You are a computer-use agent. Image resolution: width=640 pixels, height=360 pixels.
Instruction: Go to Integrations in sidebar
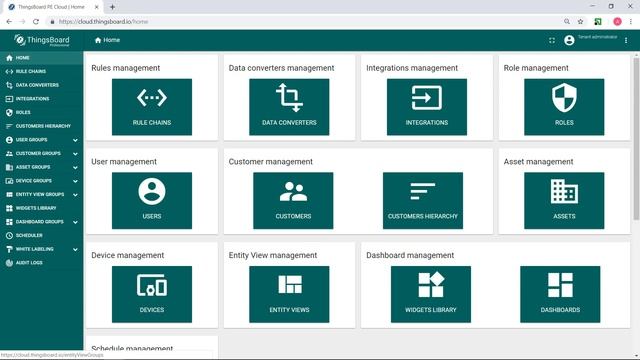pyautogui.click(x=41, y=99)
